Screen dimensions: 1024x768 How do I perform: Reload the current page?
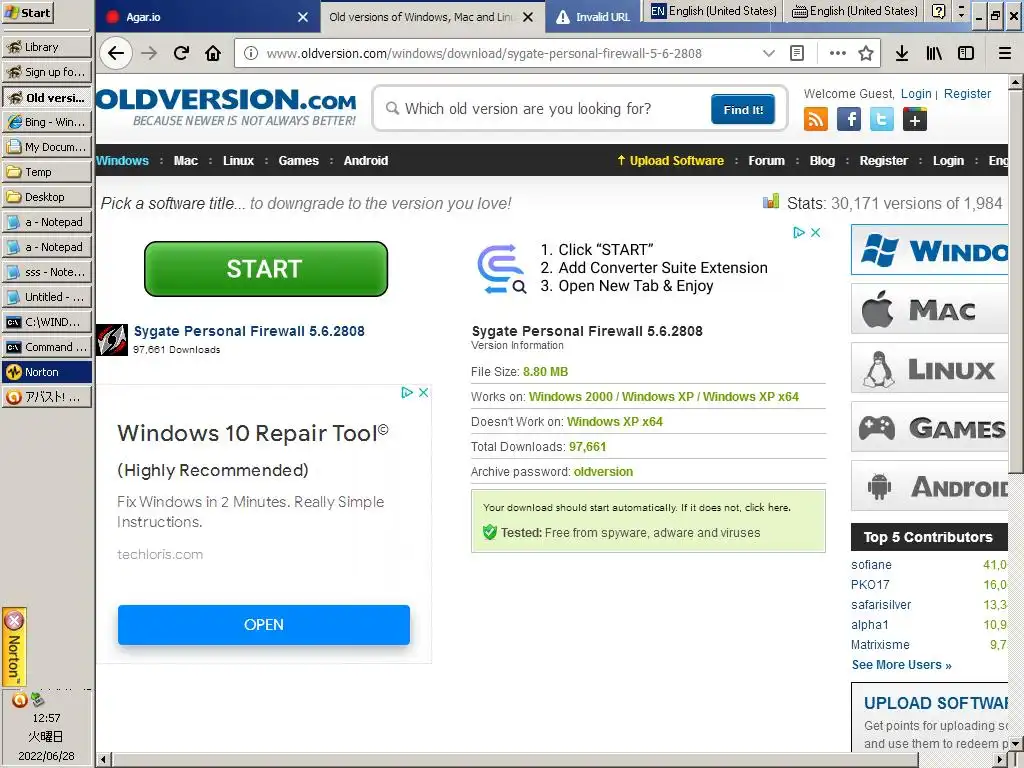[182, 54]
